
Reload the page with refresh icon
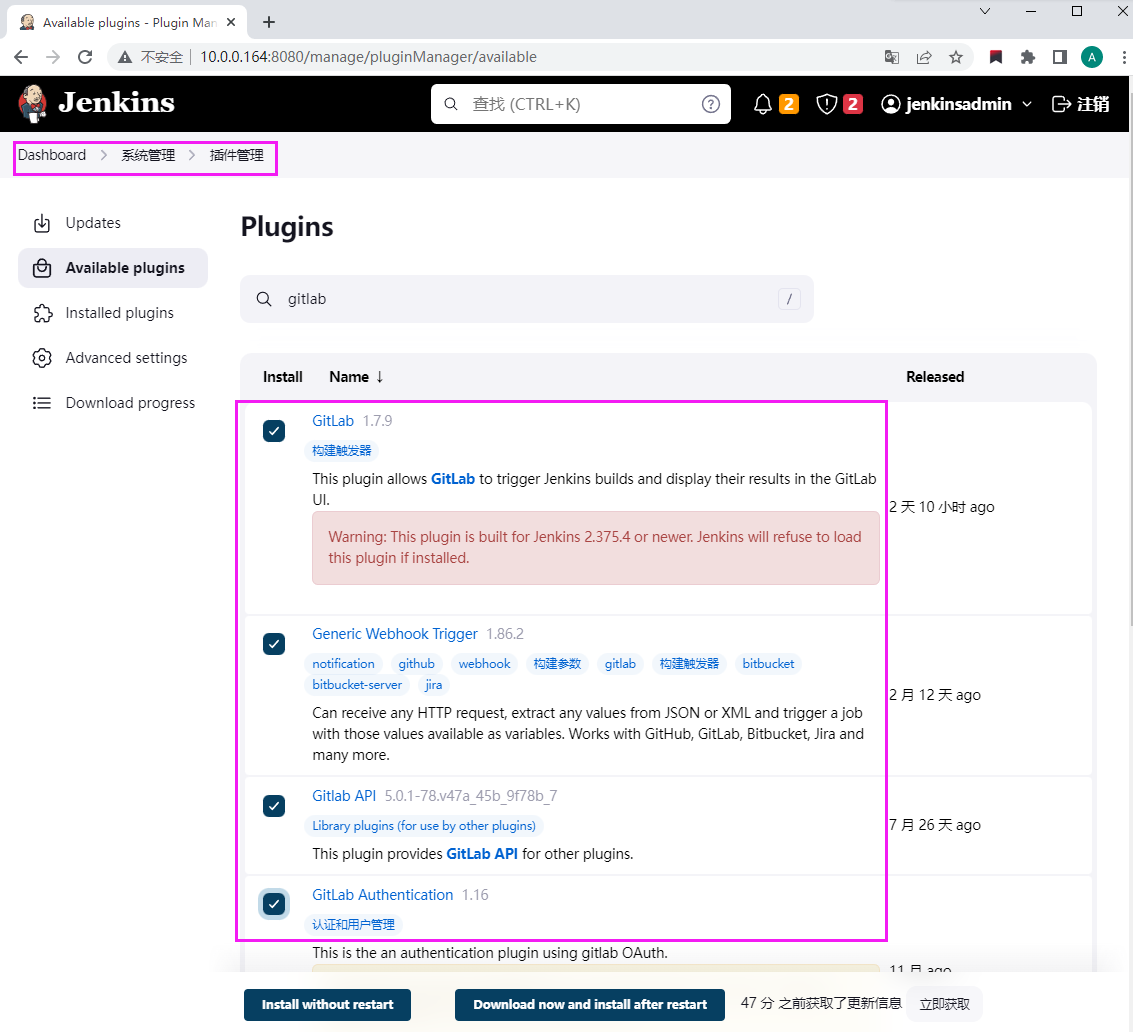point(85,57)
